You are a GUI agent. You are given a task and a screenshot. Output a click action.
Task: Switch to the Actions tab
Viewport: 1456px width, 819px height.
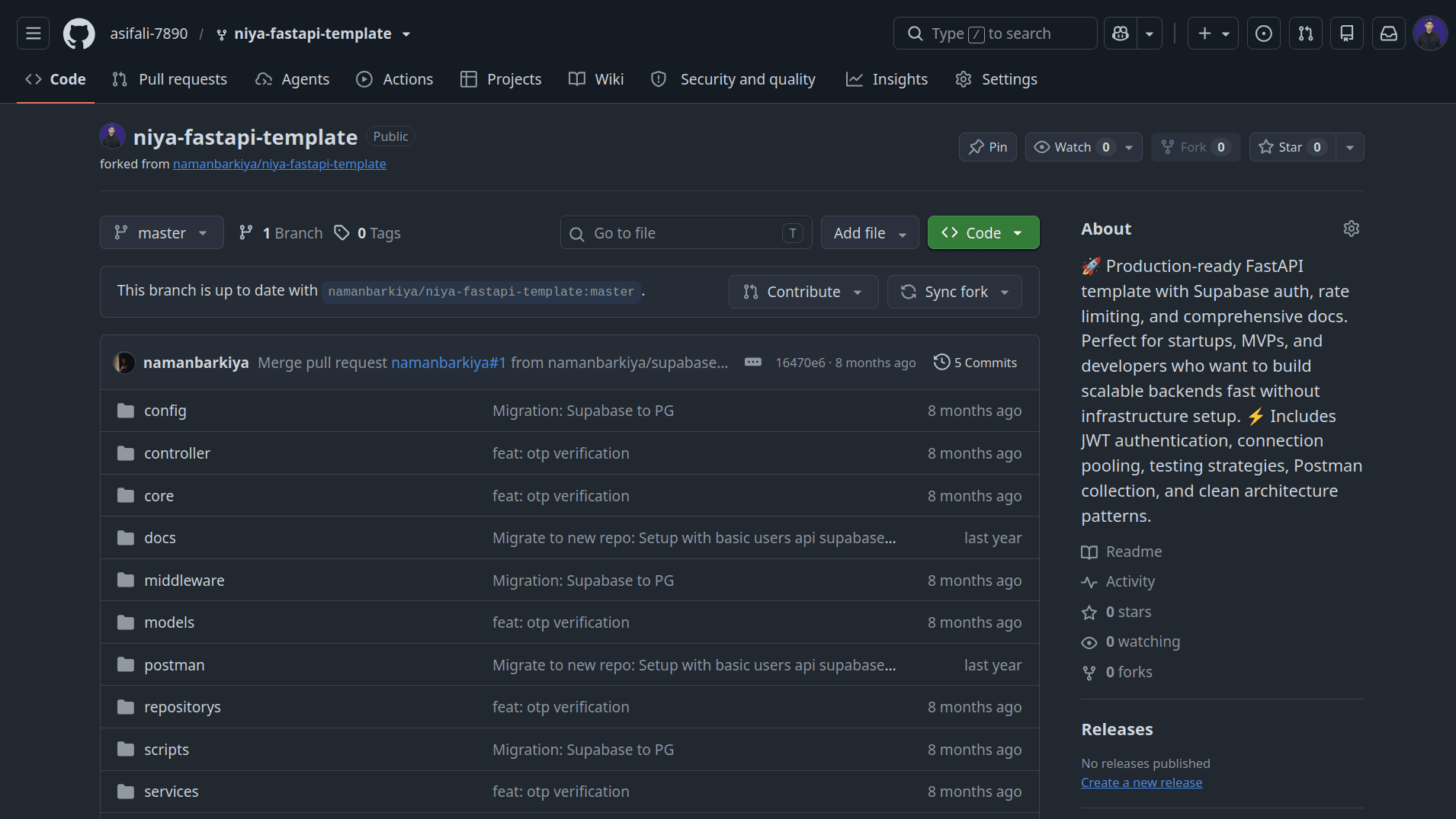tap(395, 79)
